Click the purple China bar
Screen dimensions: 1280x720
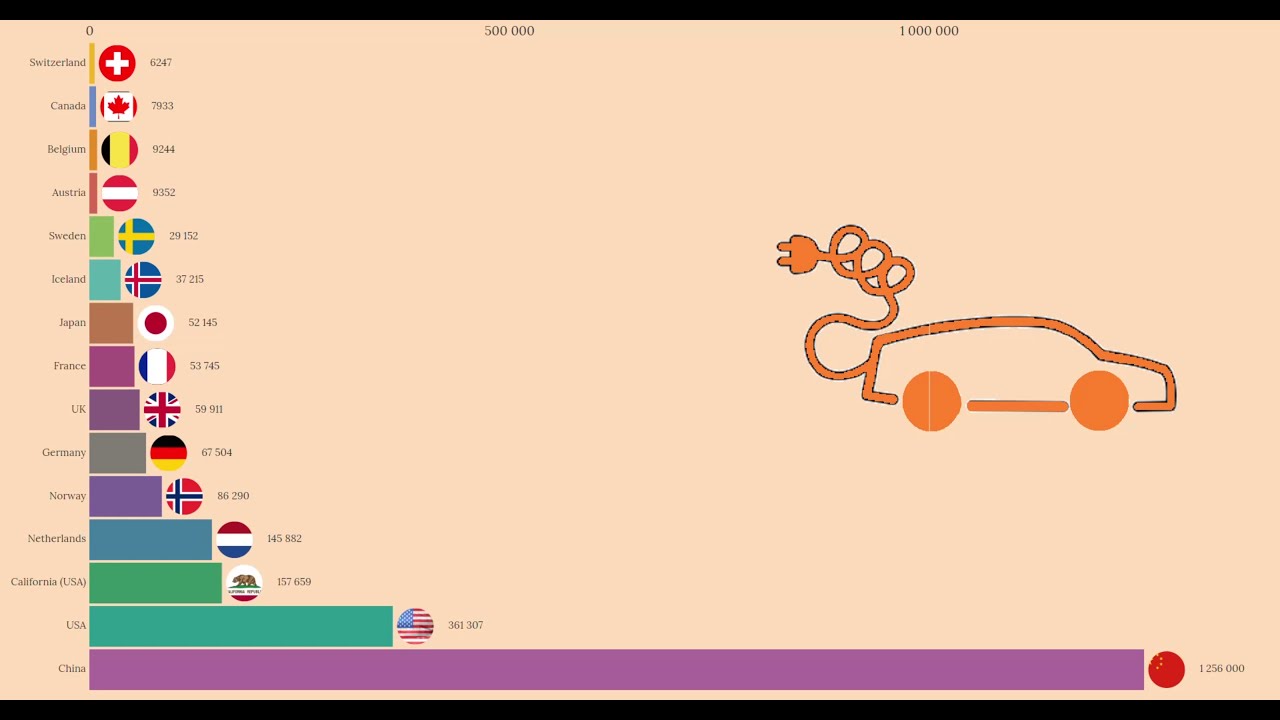pos(616,669)
